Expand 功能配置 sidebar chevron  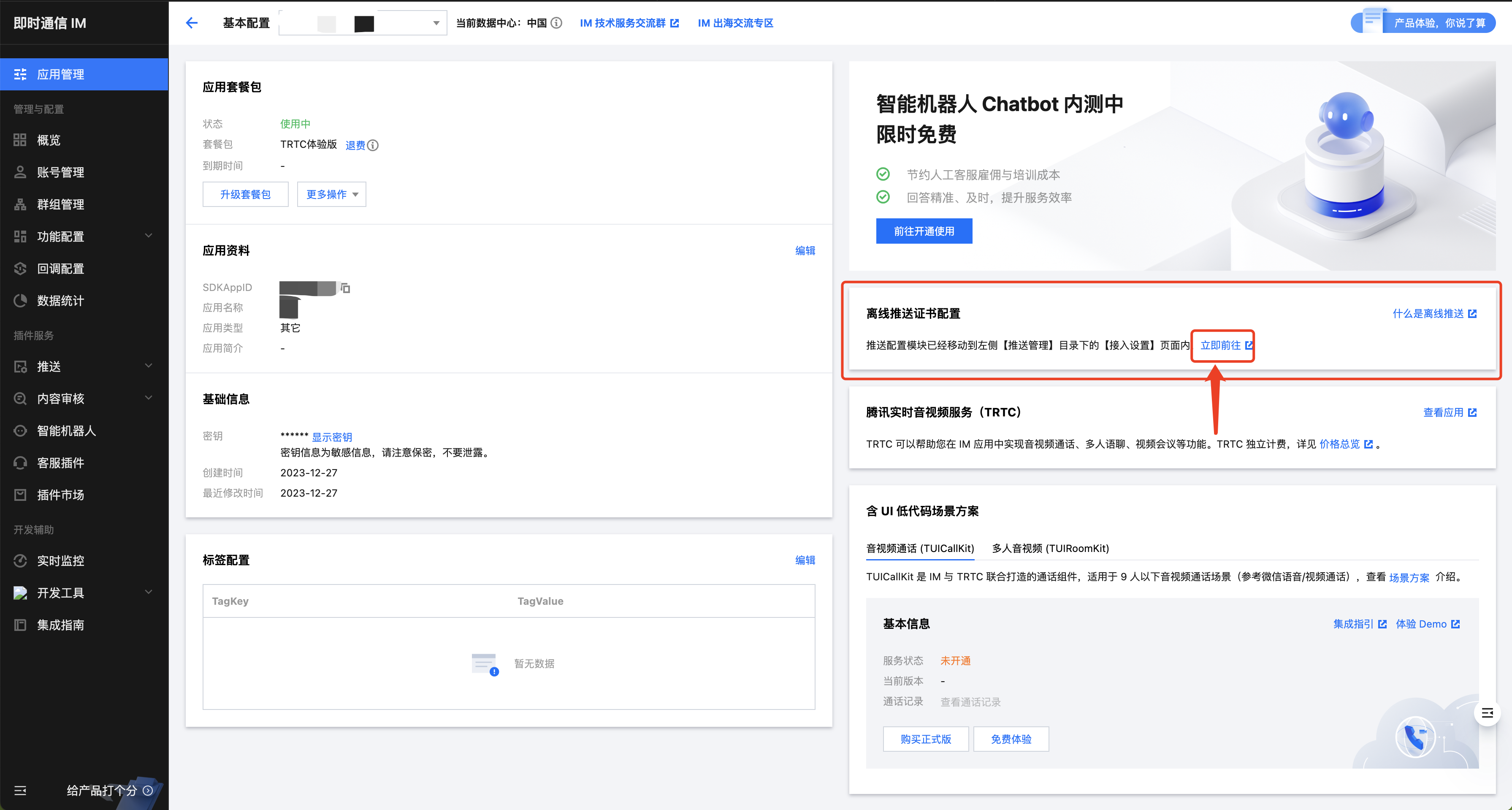pos(149,236)
